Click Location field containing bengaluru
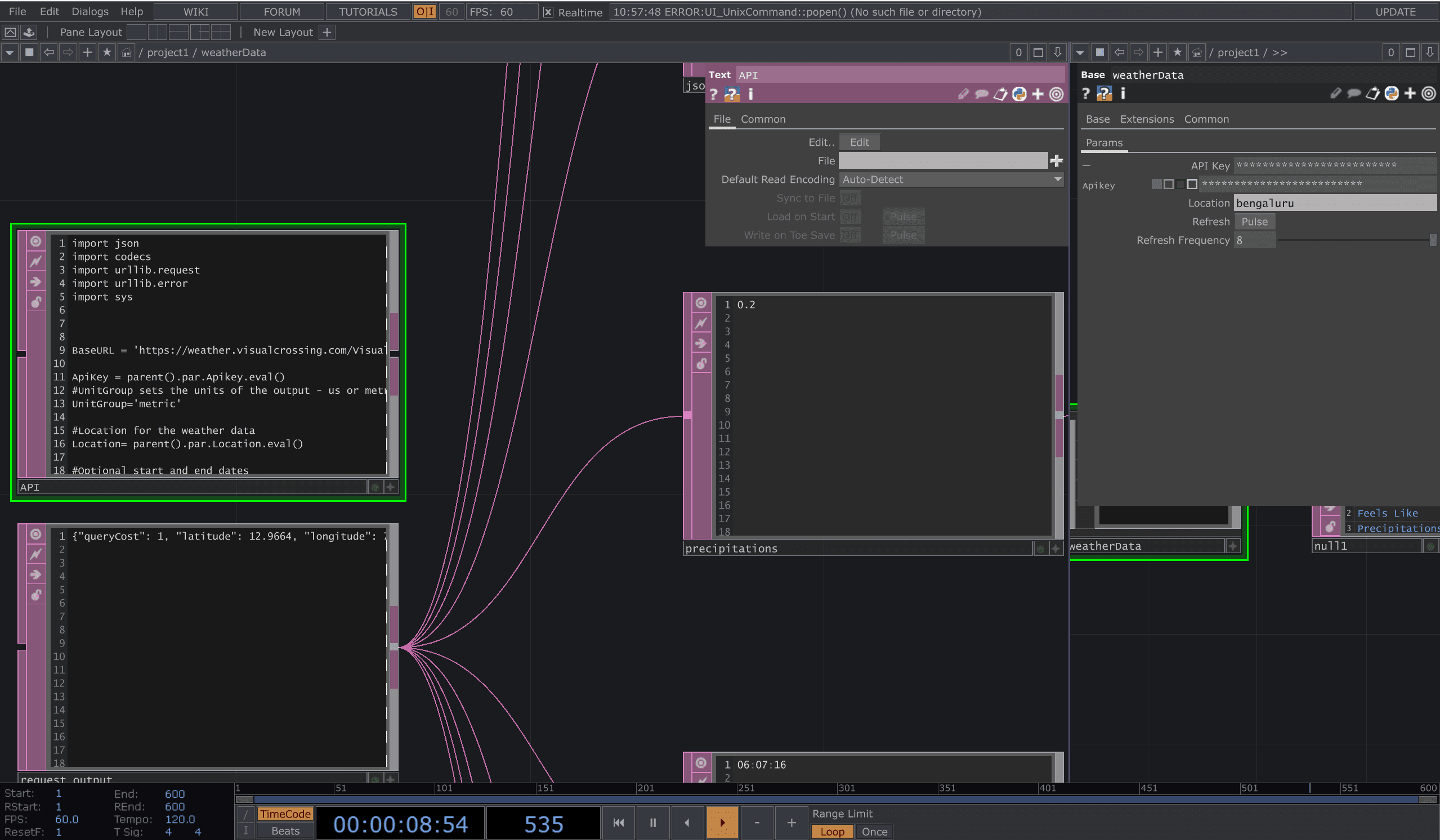 tap(1335, 203)
